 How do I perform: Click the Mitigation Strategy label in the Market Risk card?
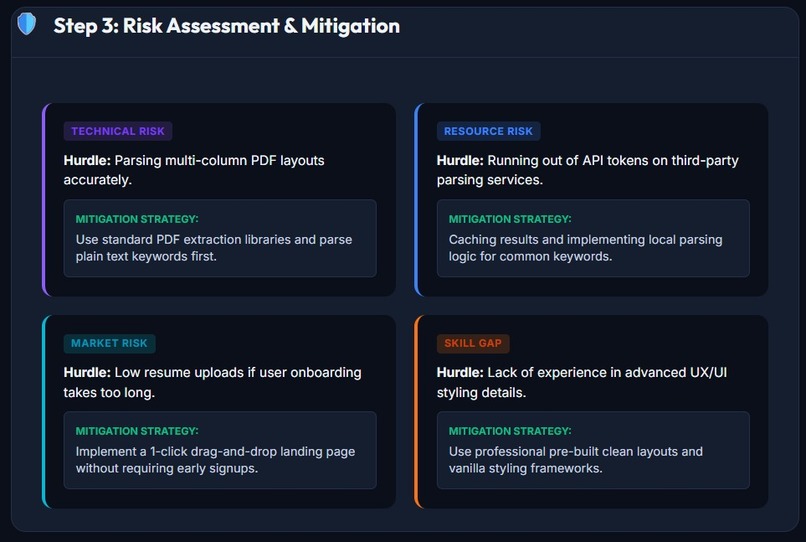click(137, 431)
